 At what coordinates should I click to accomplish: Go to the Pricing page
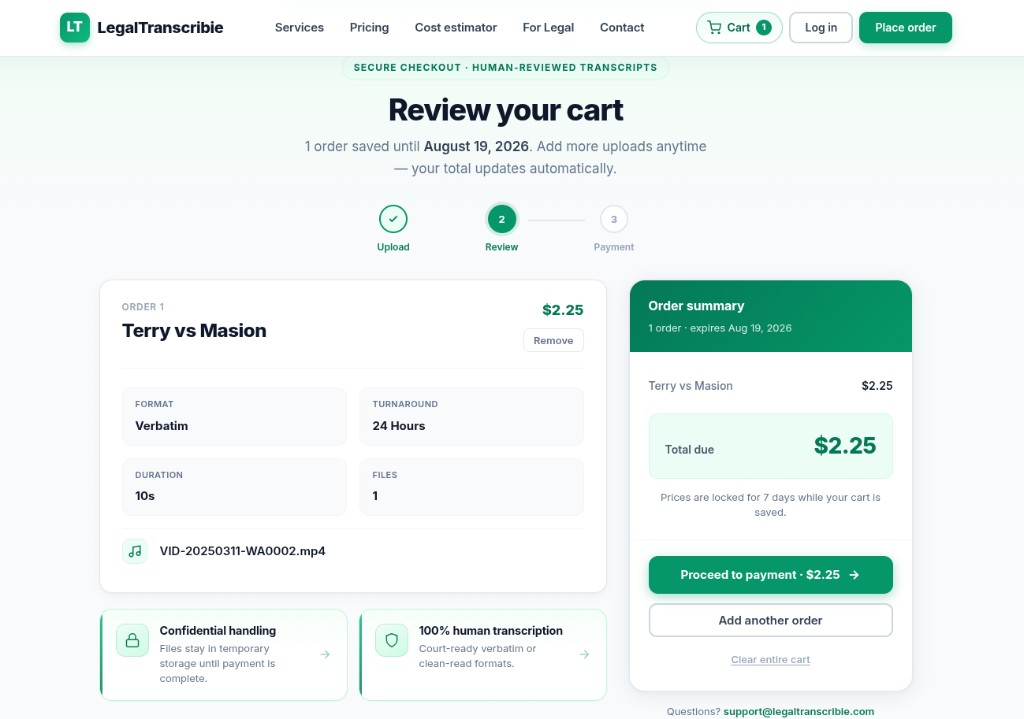coord(369,27)
